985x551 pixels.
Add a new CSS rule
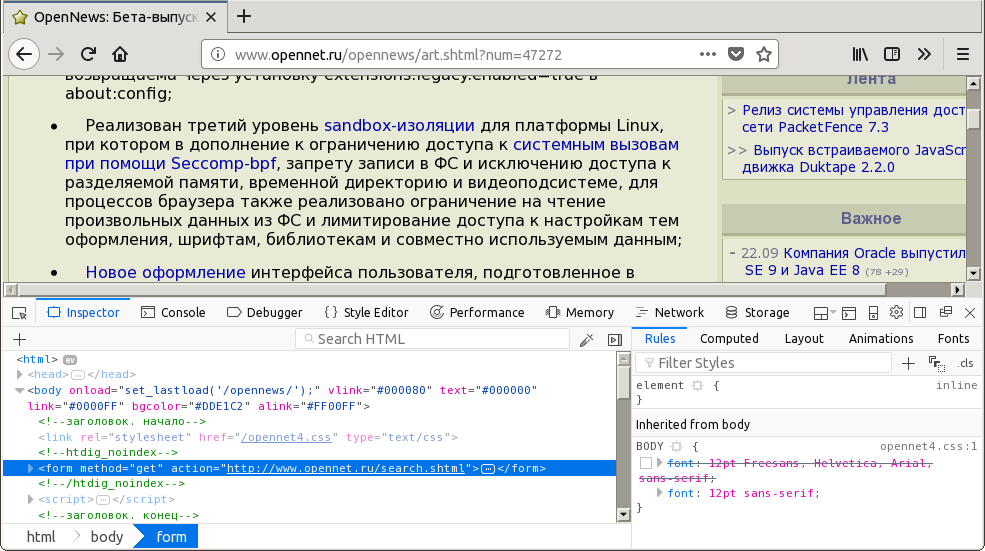[908, 363]
